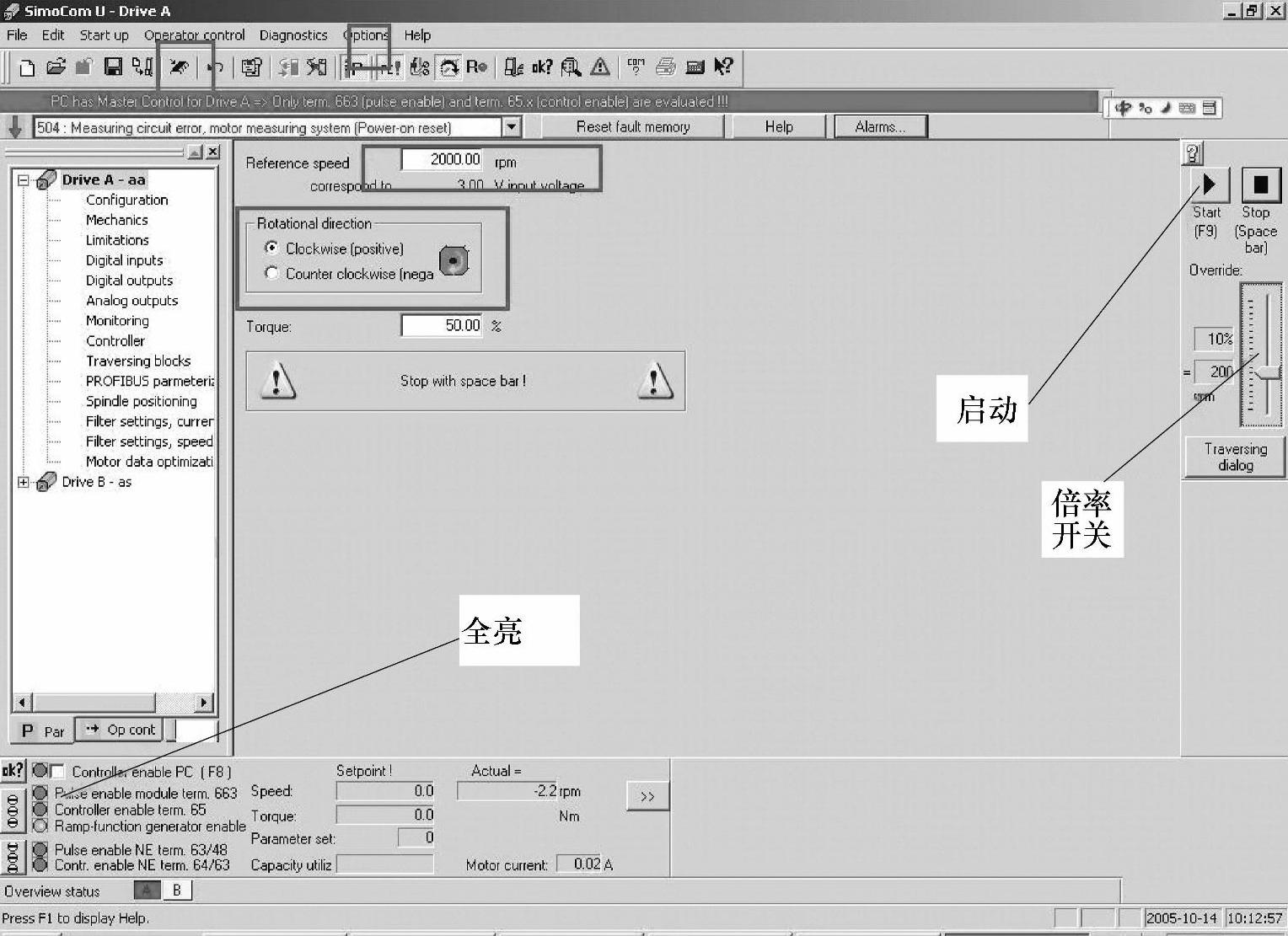
Task: Open the Diagnostics menu
Action: pyautogui.click(x=293, y=35)
